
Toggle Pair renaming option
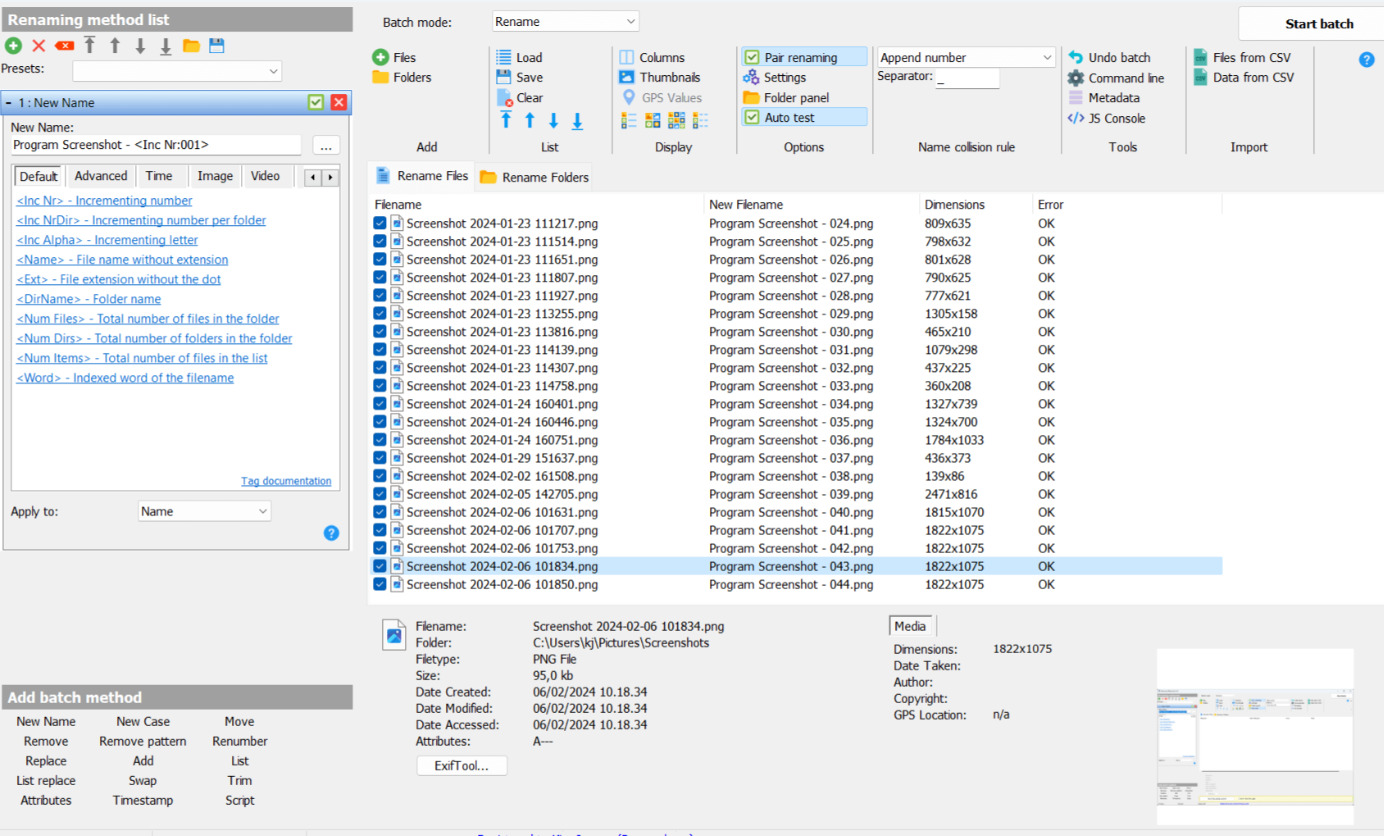point(804,57)
